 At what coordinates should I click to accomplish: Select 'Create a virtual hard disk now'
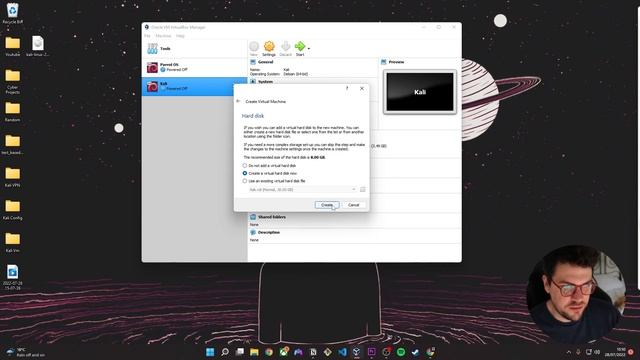pos(270,173)
